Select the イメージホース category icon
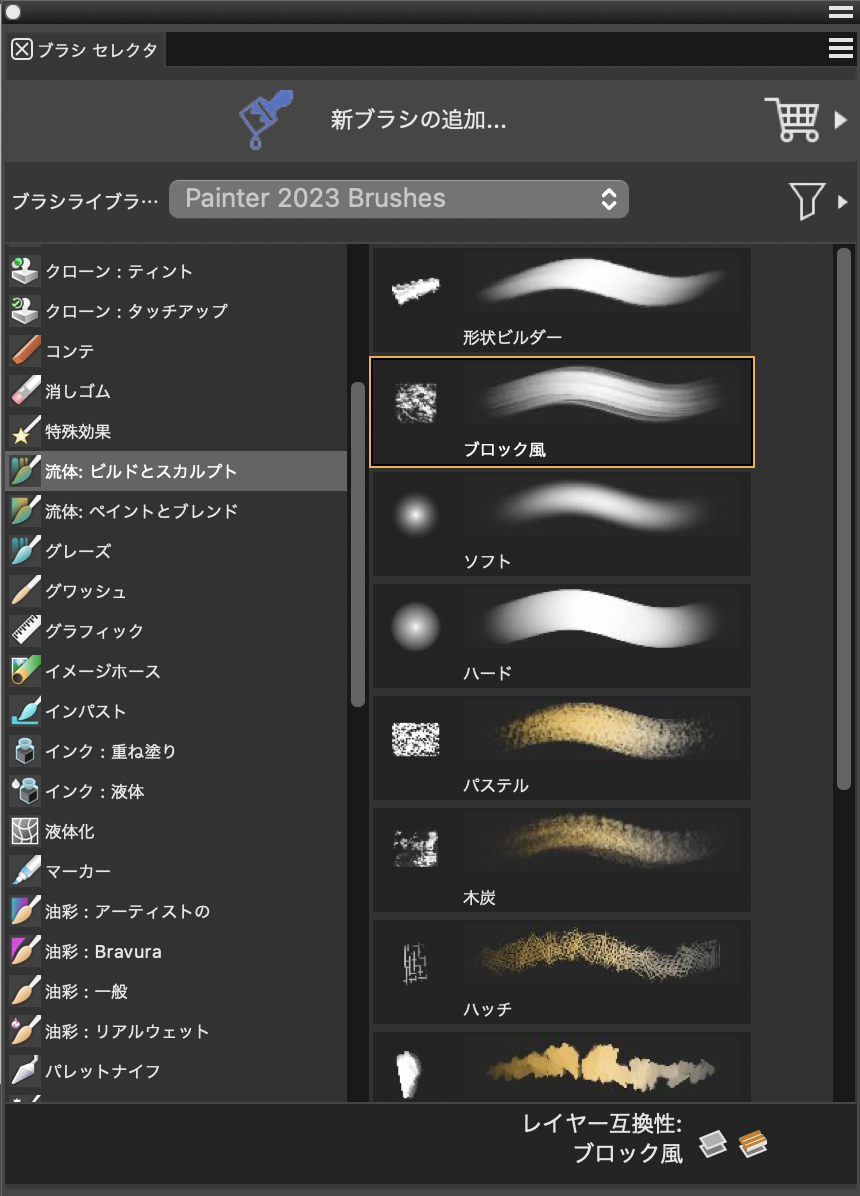 (25, 671)
